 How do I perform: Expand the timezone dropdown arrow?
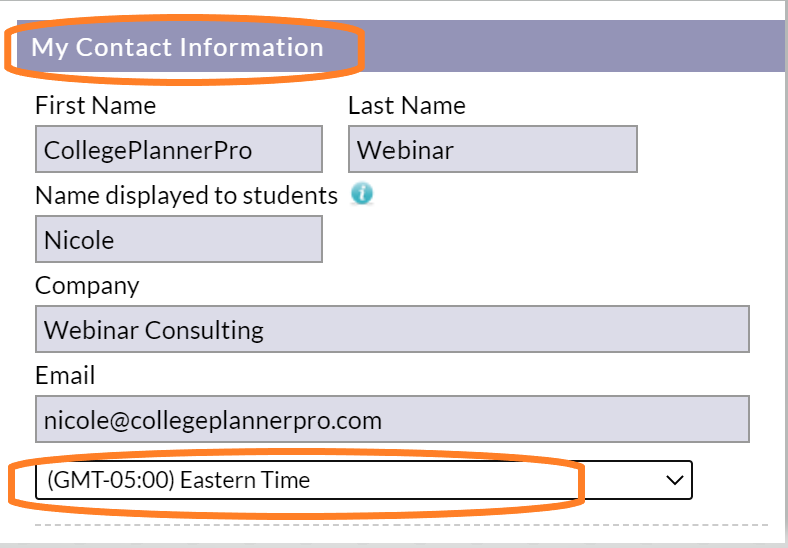[x=674, y=480]
